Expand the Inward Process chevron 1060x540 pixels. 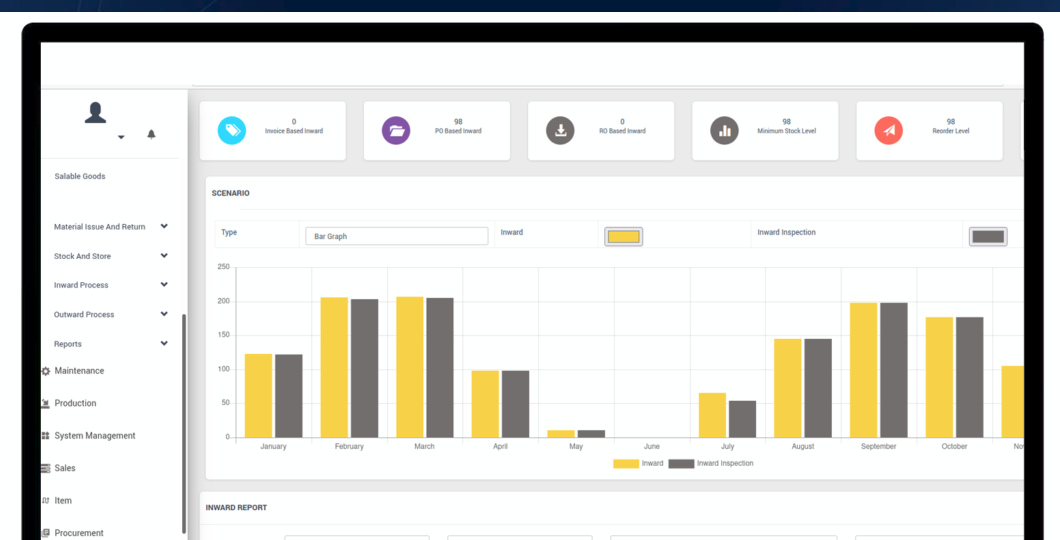point(164,285)
